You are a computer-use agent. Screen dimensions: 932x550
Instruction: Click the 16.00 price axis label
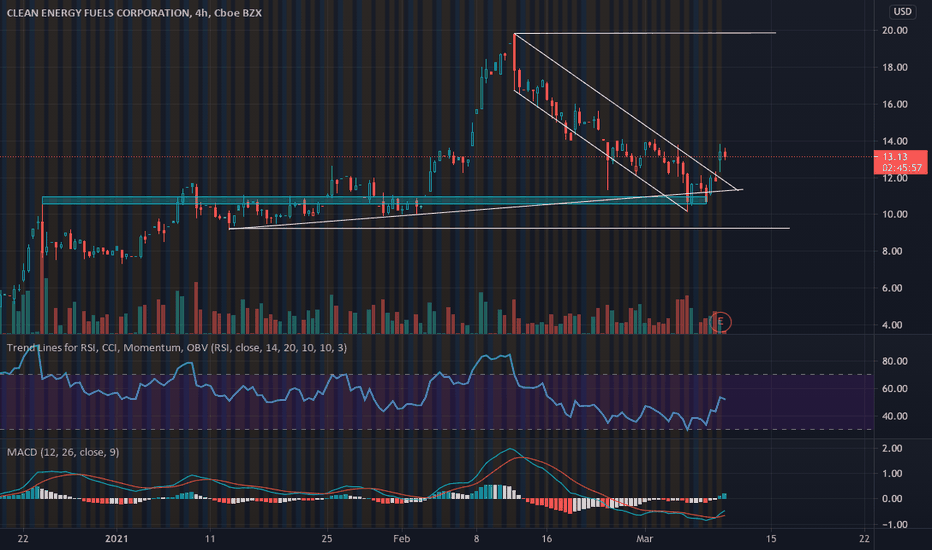point(895,104)
